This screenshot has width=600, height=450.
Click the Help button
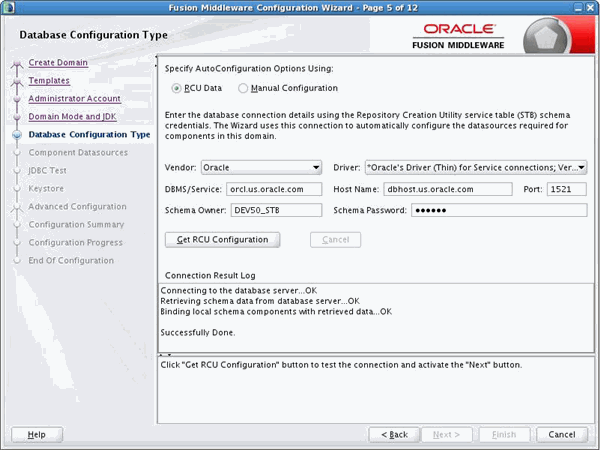click(37, 435)
